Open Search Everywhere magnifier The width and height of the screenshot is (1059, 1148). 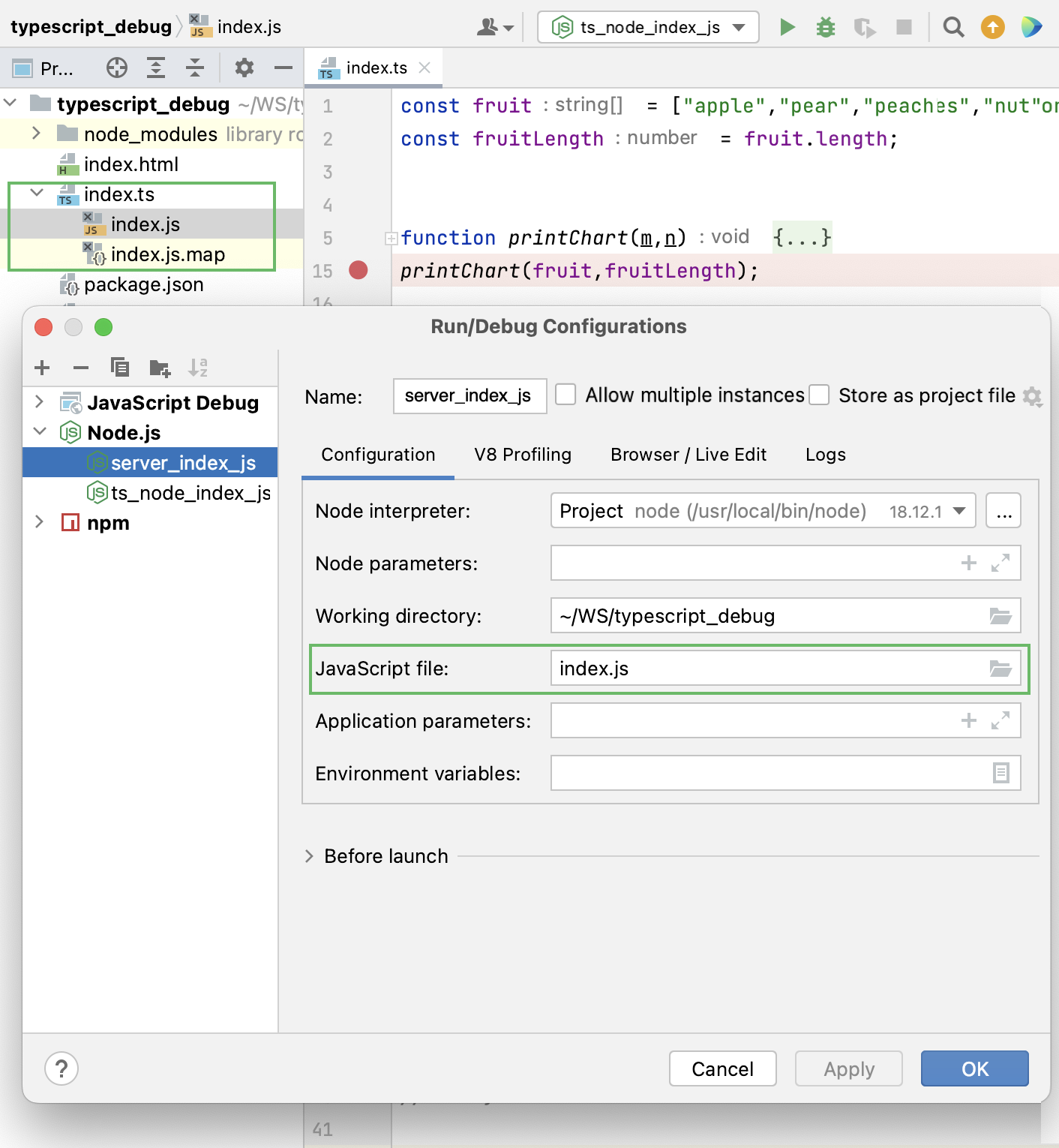coord(952,26)
